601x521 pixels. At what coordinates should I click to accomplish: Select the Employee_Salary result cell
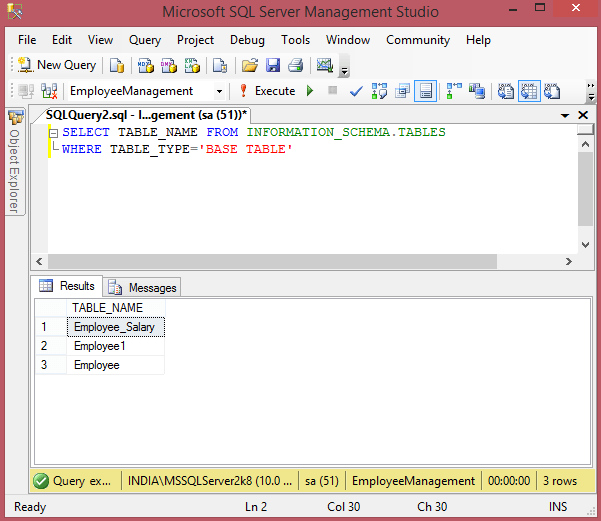[116, 327]
